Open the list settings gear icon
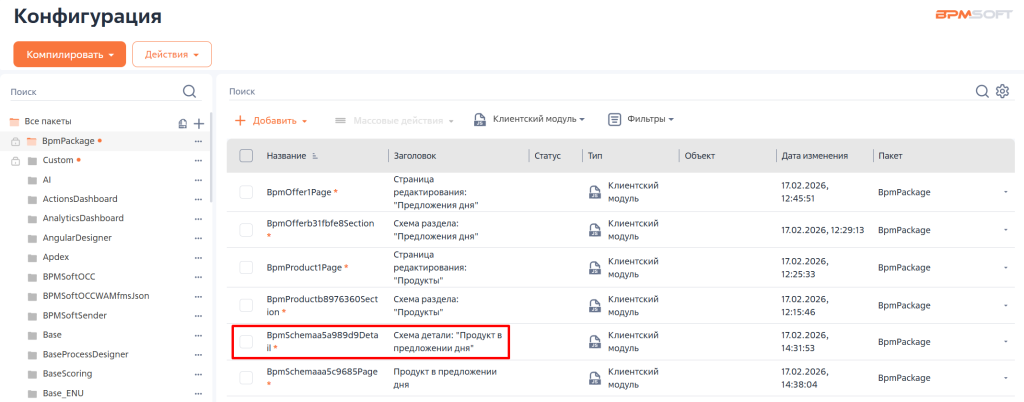 tap(1002, 91)
